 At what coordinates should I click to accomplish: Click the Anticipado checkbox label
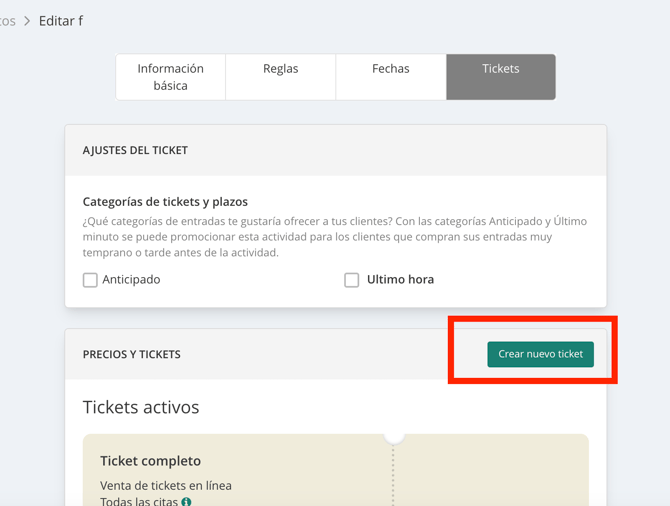click(x=131, y=279)
